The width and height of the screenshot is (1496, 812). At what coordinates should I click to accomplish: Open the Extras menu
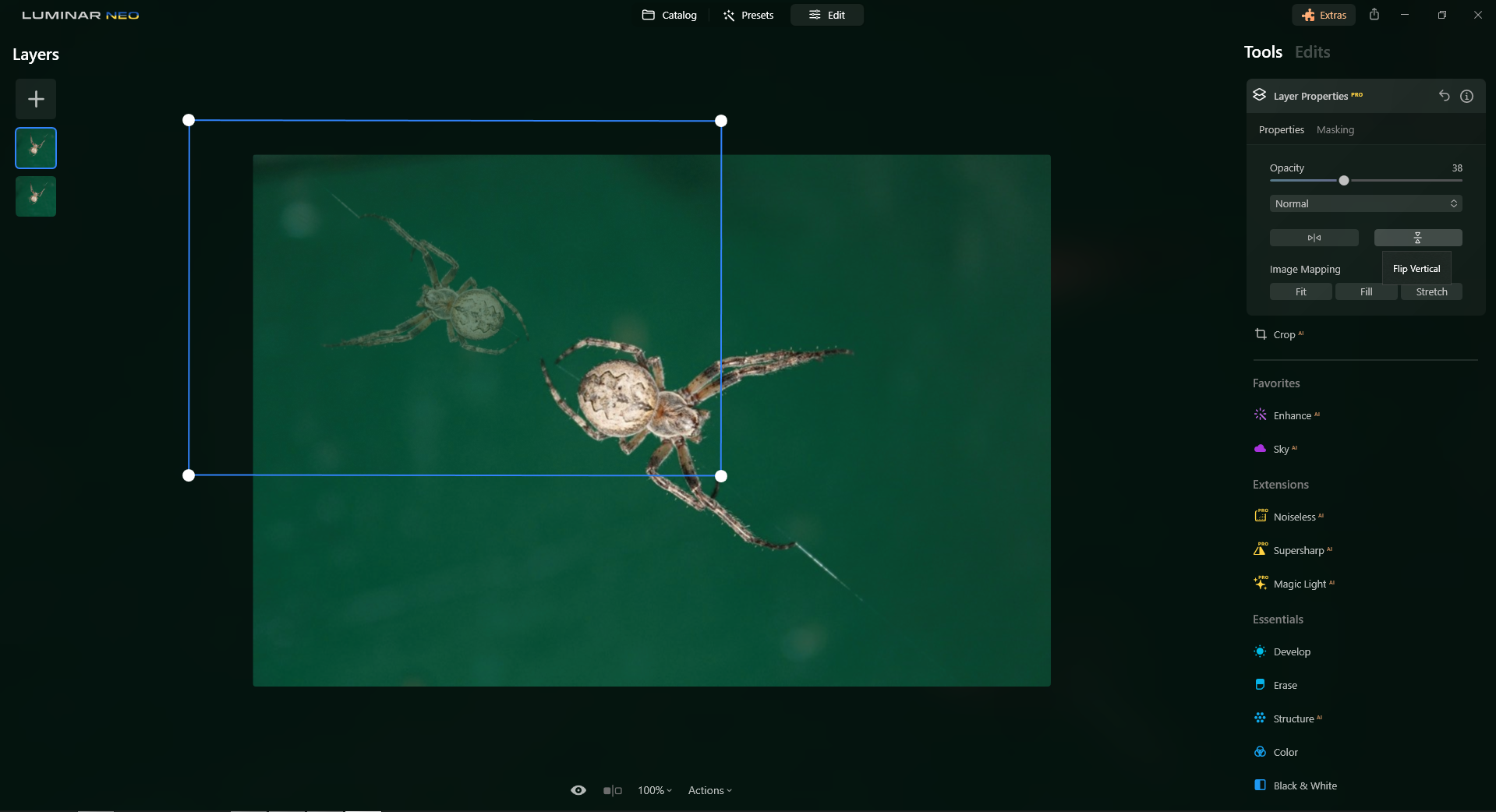click(x=1324, y=15)
